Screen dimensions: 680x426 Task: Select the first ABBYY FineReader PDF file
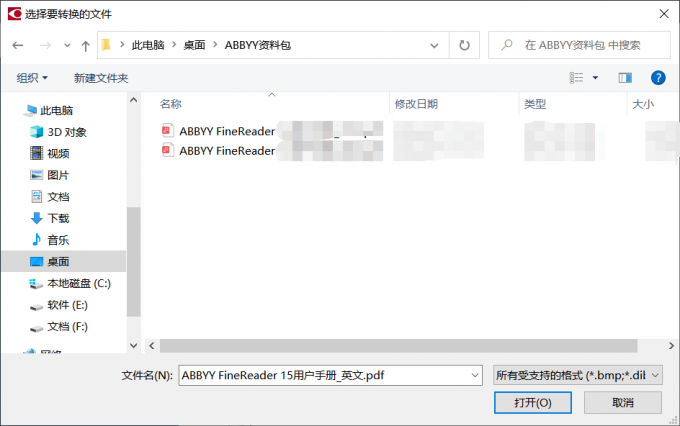(227, 131)
